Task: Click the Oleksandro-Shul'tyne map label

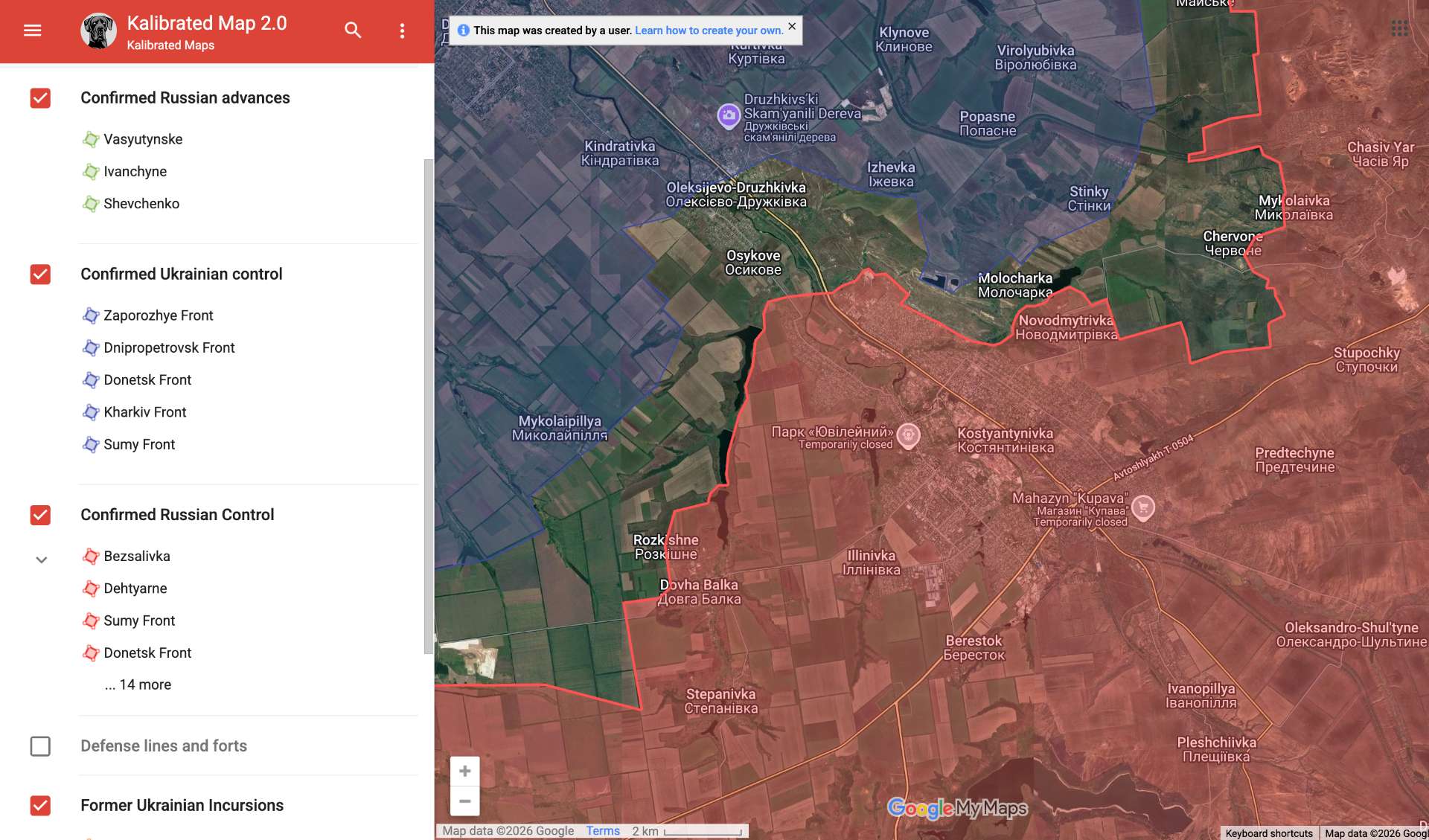Action: tap(1352, 635)
